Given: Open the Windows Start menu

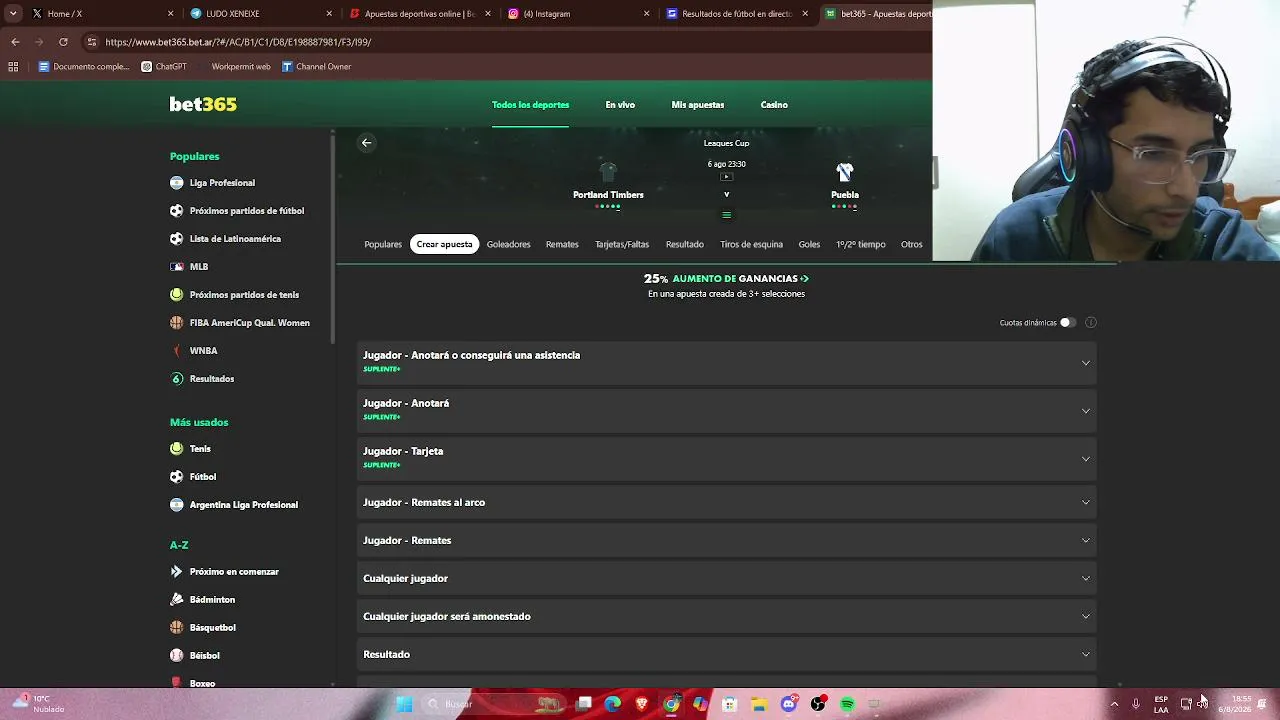Looking at the screenshot, I should click(404, 704).
